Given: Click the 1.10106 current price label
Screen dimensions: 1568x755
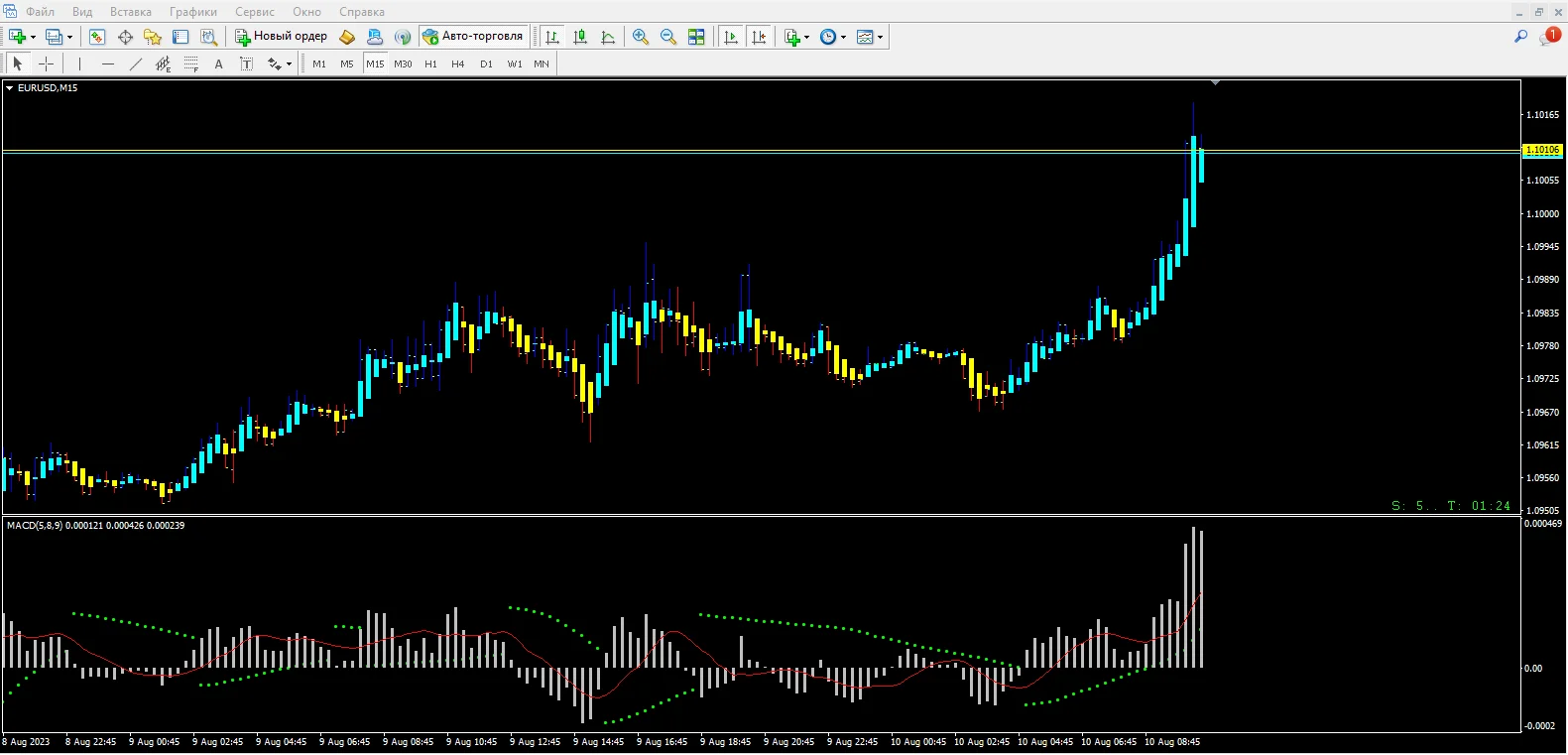Looking at the screenshot, I should click(1542, 150).
